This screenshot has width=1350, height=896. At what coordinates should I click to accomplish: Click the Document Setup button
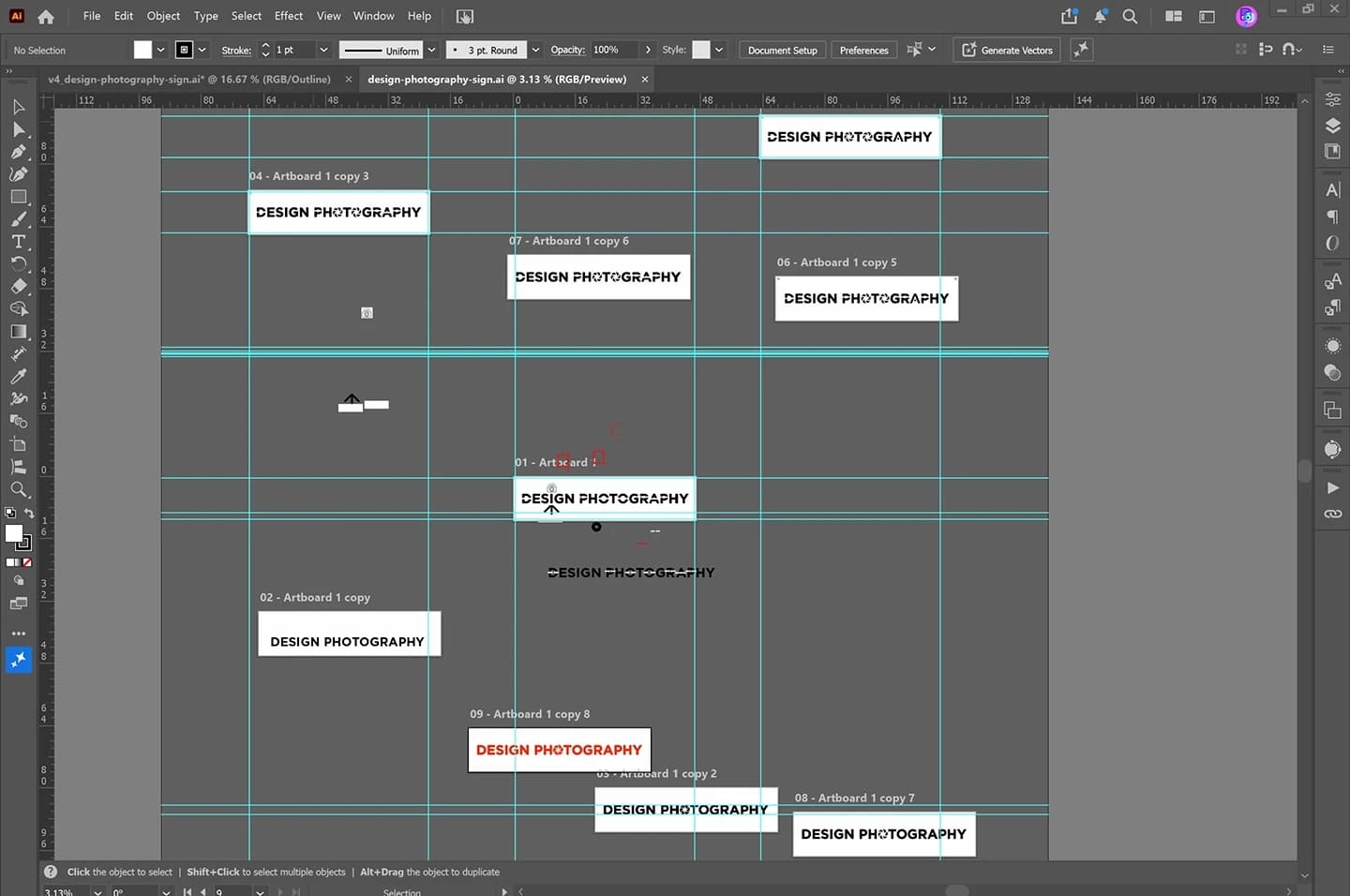tap(782, 50)
